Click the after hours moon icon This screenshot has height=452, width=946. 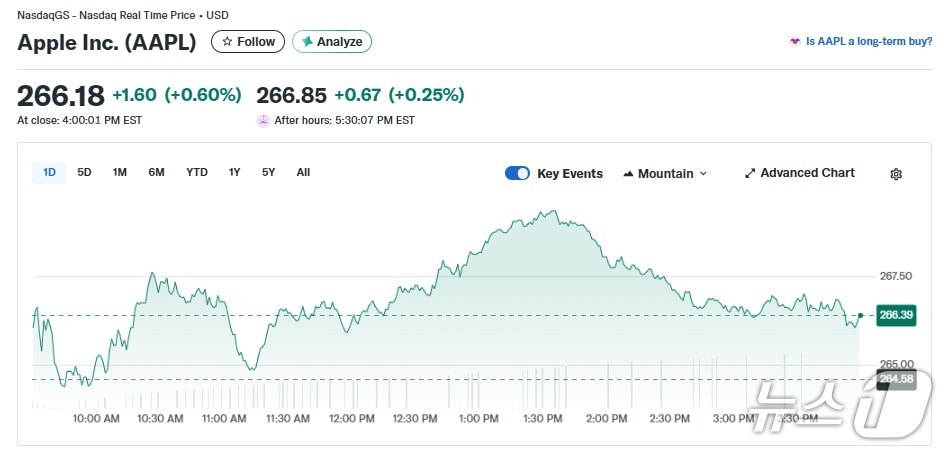(263, 120)
